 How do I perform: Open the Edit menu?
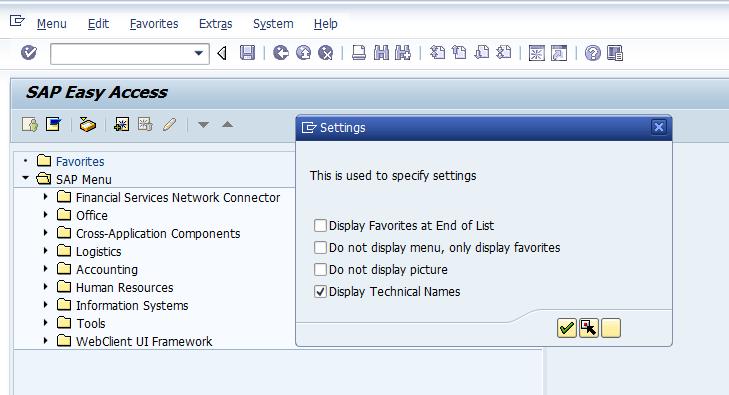tap(98, 24)
